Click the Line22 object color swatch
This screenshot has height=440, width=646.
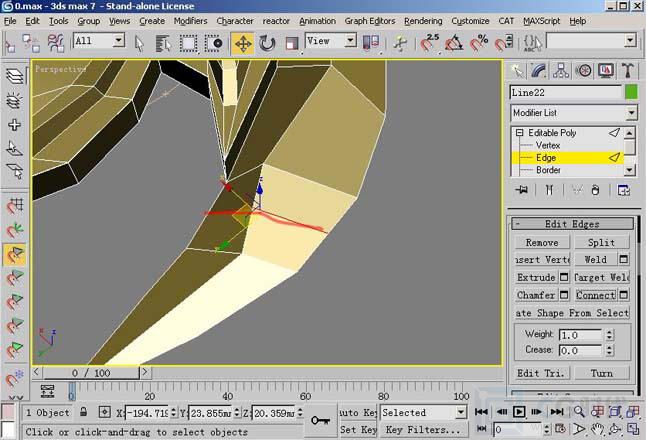[x=631, y=92]
